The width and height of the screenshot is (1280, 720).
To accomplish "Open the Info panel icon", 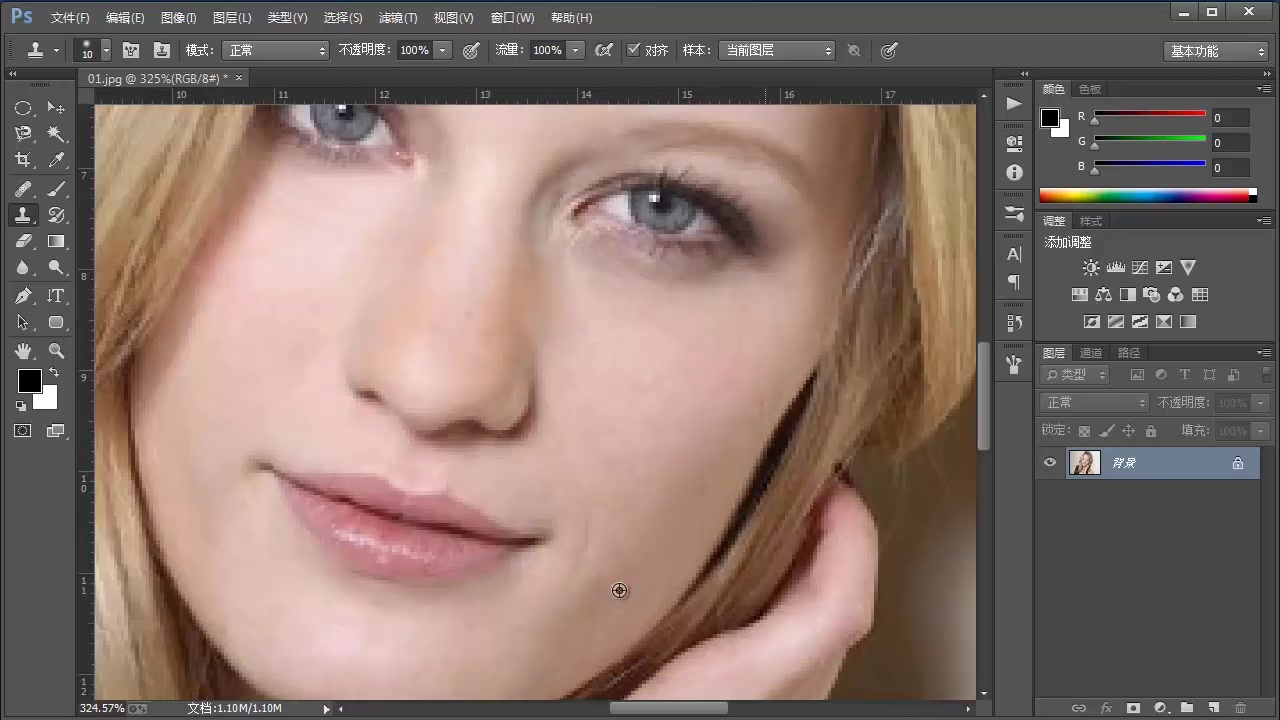I will pyautogui.click(x=1014, y=173).
